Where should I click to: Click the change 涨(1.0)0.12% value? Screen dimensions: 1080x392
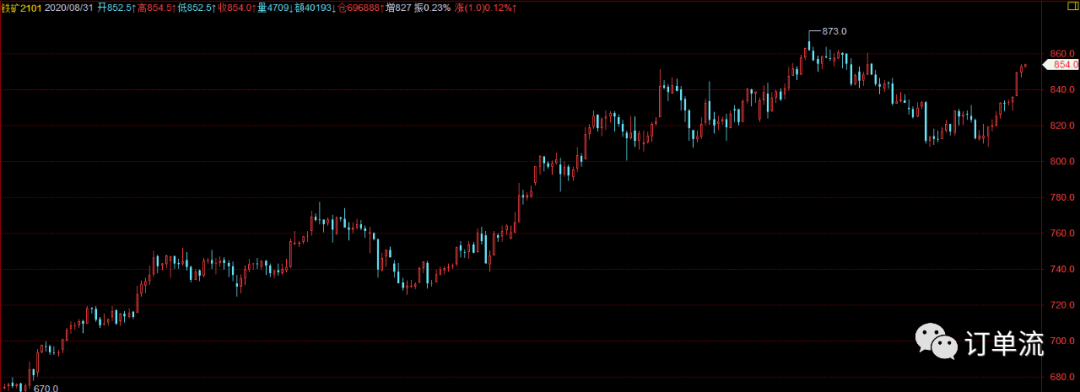coord(487,8)
